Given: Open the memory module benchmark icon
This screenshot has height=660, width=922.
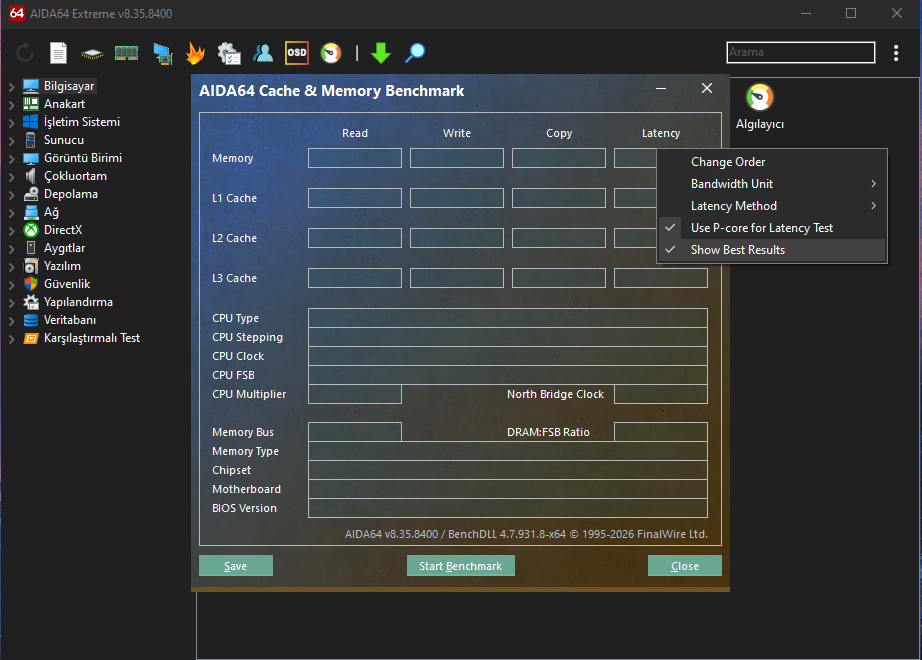Looking at the screenshot, I should [126, 54].
